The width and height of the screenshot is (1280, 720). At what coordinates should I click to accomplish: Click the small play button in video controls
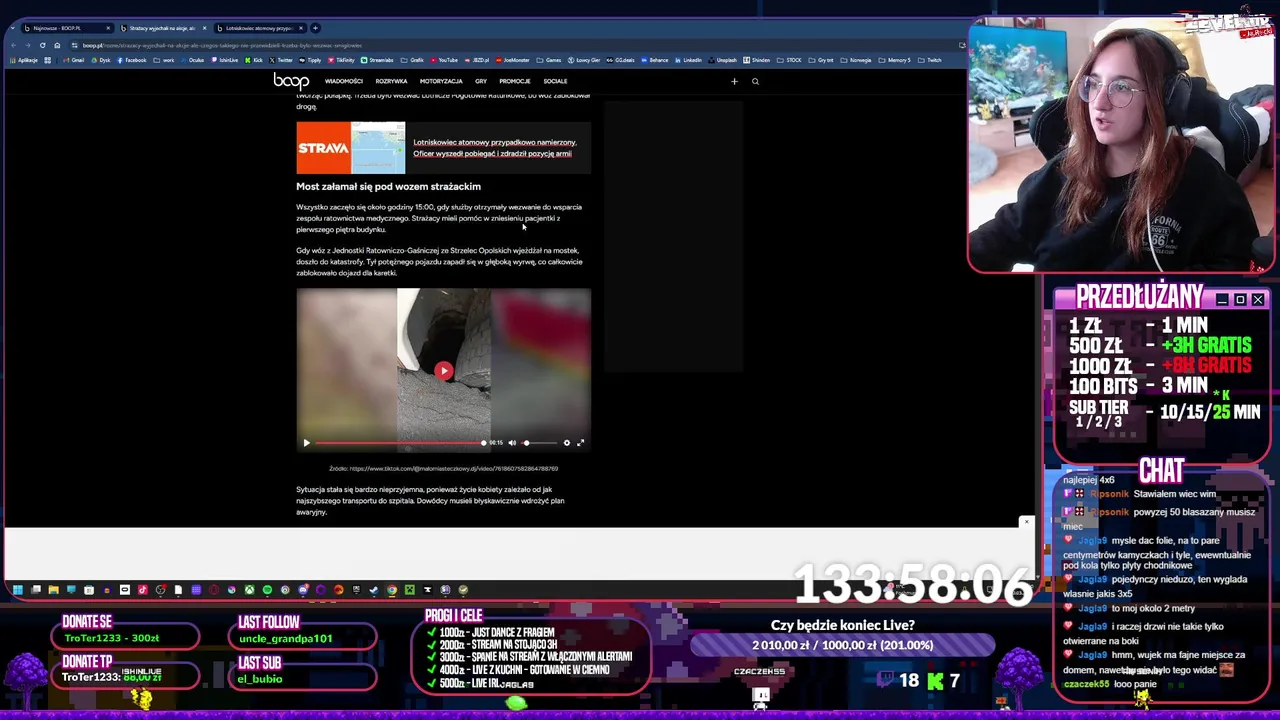pos(307,443)
